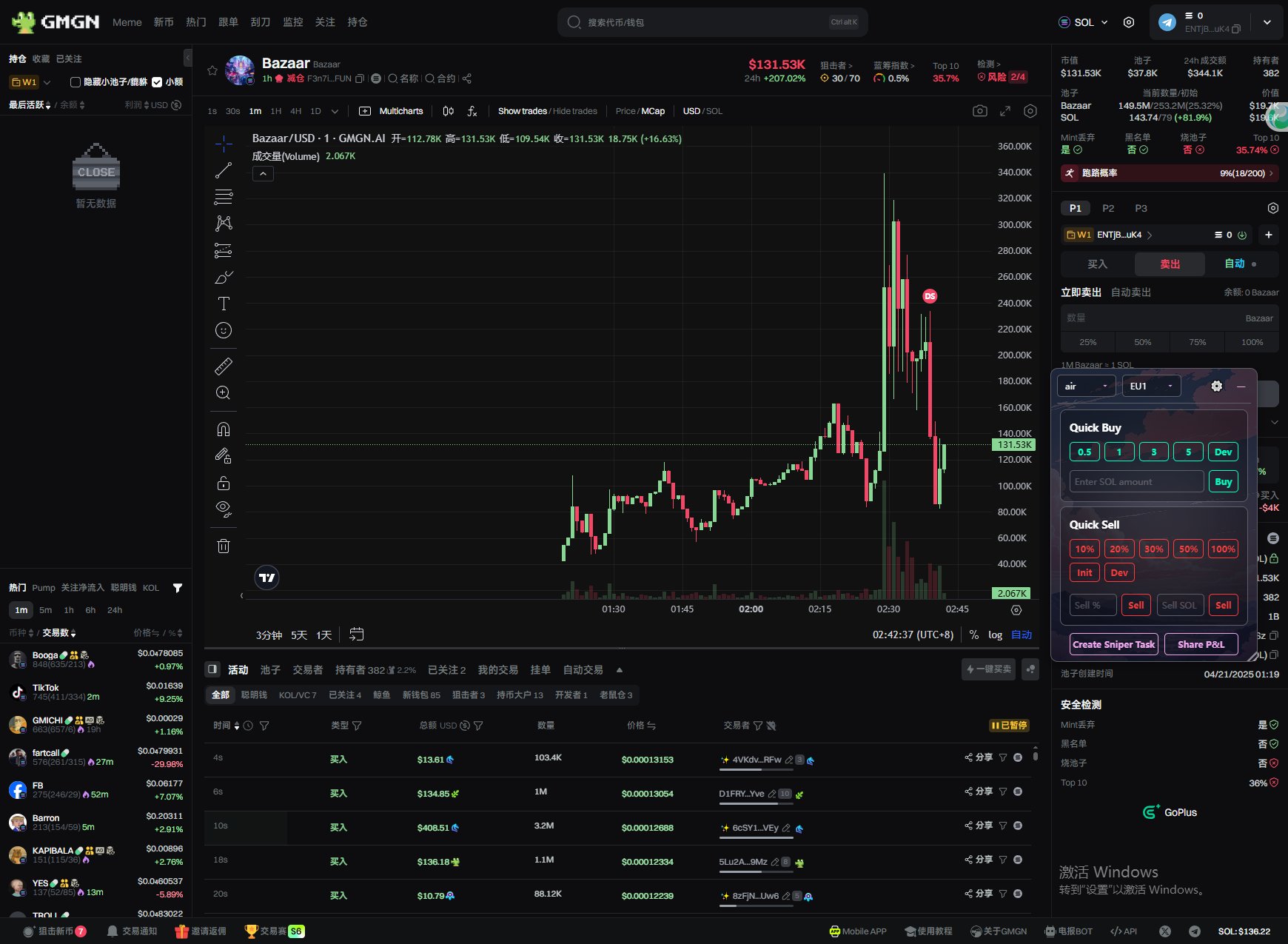Focus the token and wallet search box
This screenshot has width=1288, height=944.
(x=712, y=22)
